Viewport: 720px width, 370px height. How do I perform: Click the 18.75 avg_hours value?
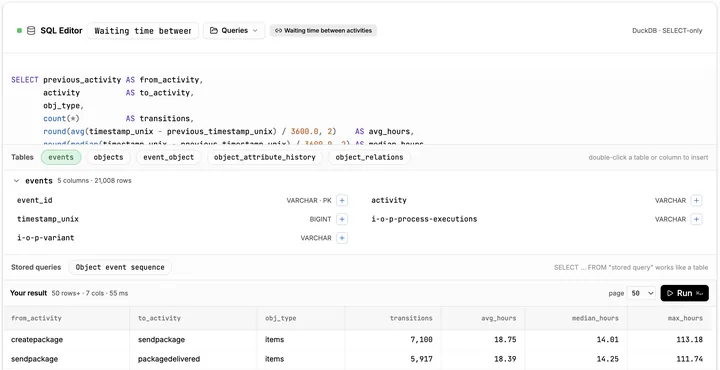506,340
